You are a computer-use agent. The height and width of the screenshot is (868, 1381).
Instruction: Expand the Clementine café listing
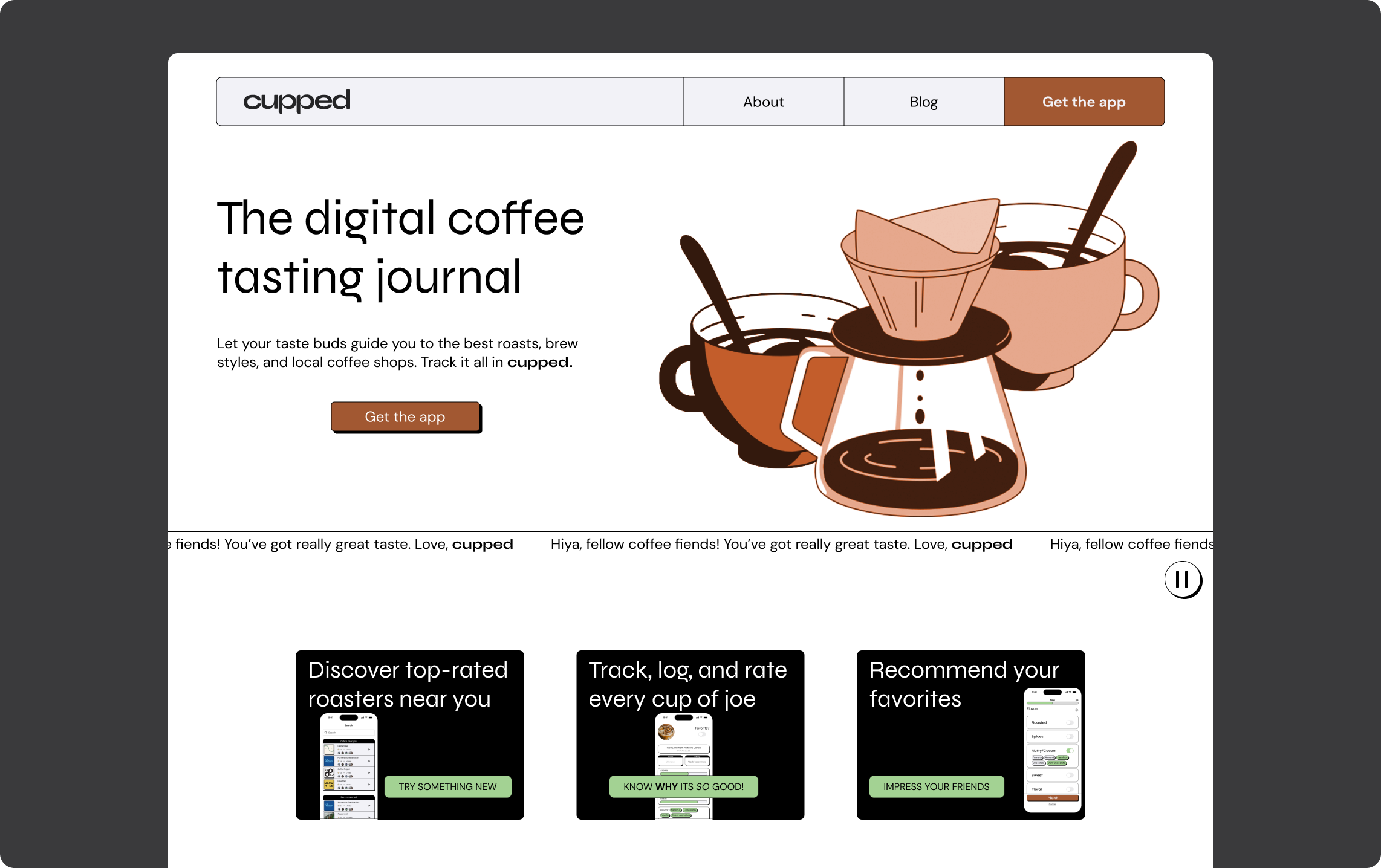(x=369, y=750)
